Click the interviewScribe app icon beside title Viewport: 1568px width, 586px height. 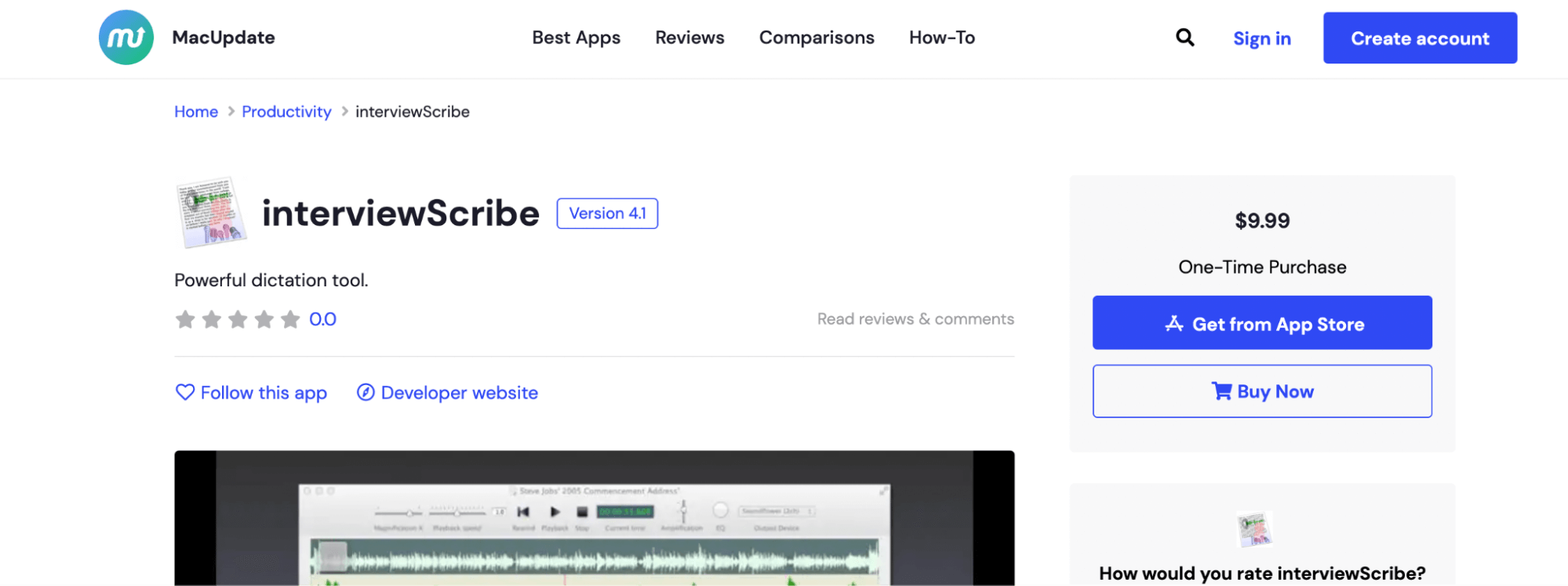(x=211, y=213)
